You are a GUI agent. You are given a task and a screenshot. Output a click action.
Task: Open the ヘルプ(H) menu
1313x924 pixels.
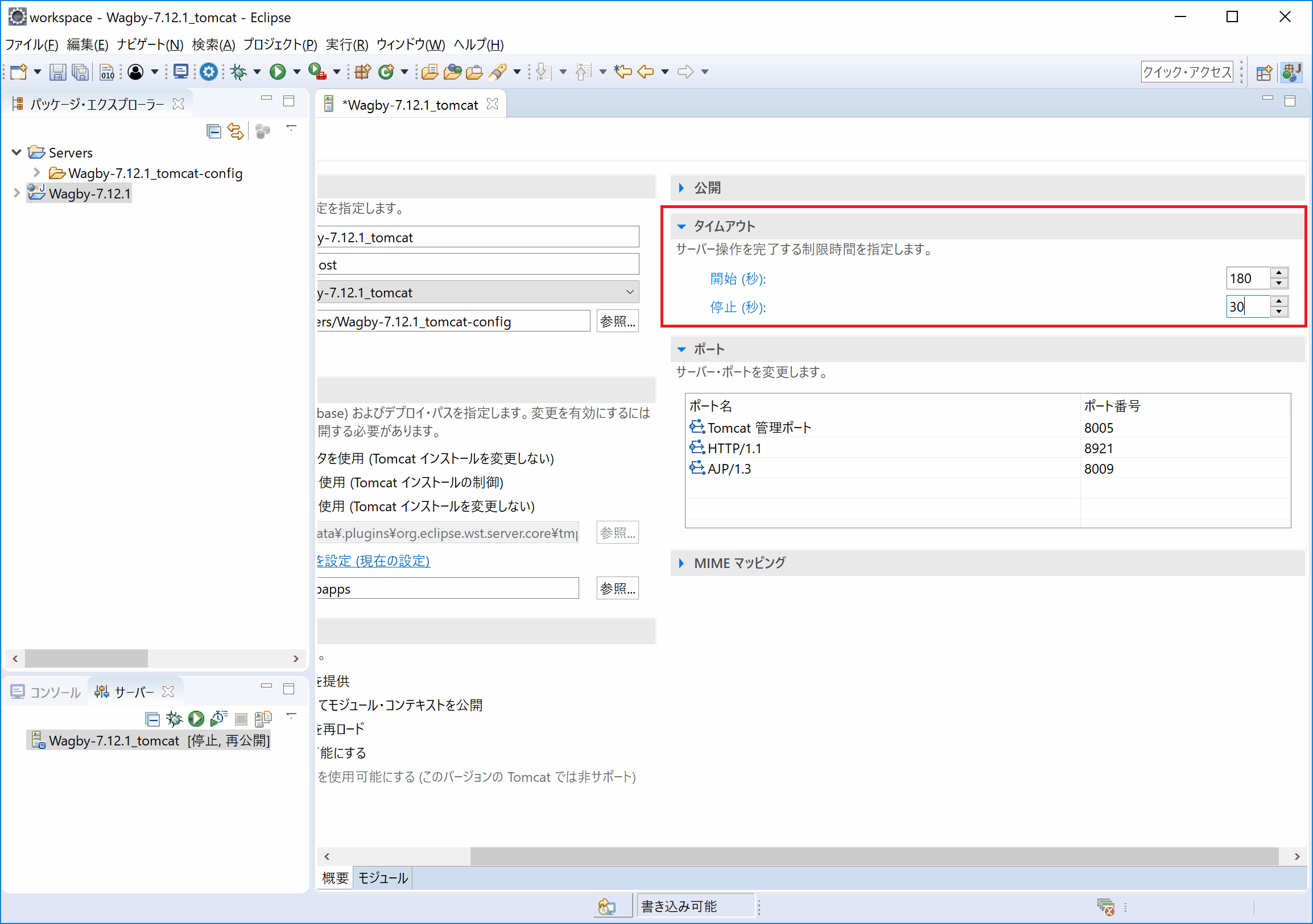(x=478, y=44)
